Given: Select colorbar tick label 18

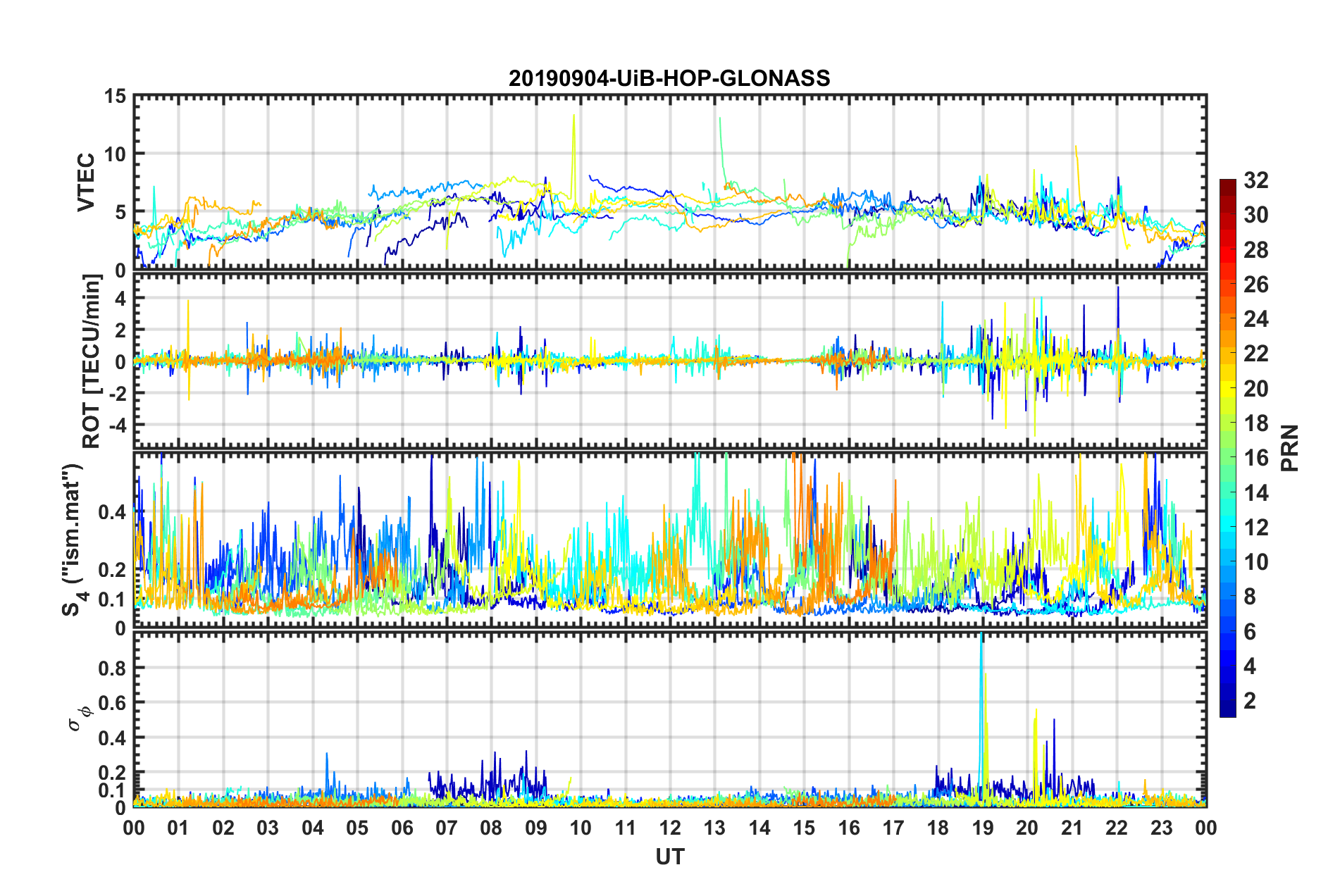Looking at the screenshot, I should pos(1256,423).
